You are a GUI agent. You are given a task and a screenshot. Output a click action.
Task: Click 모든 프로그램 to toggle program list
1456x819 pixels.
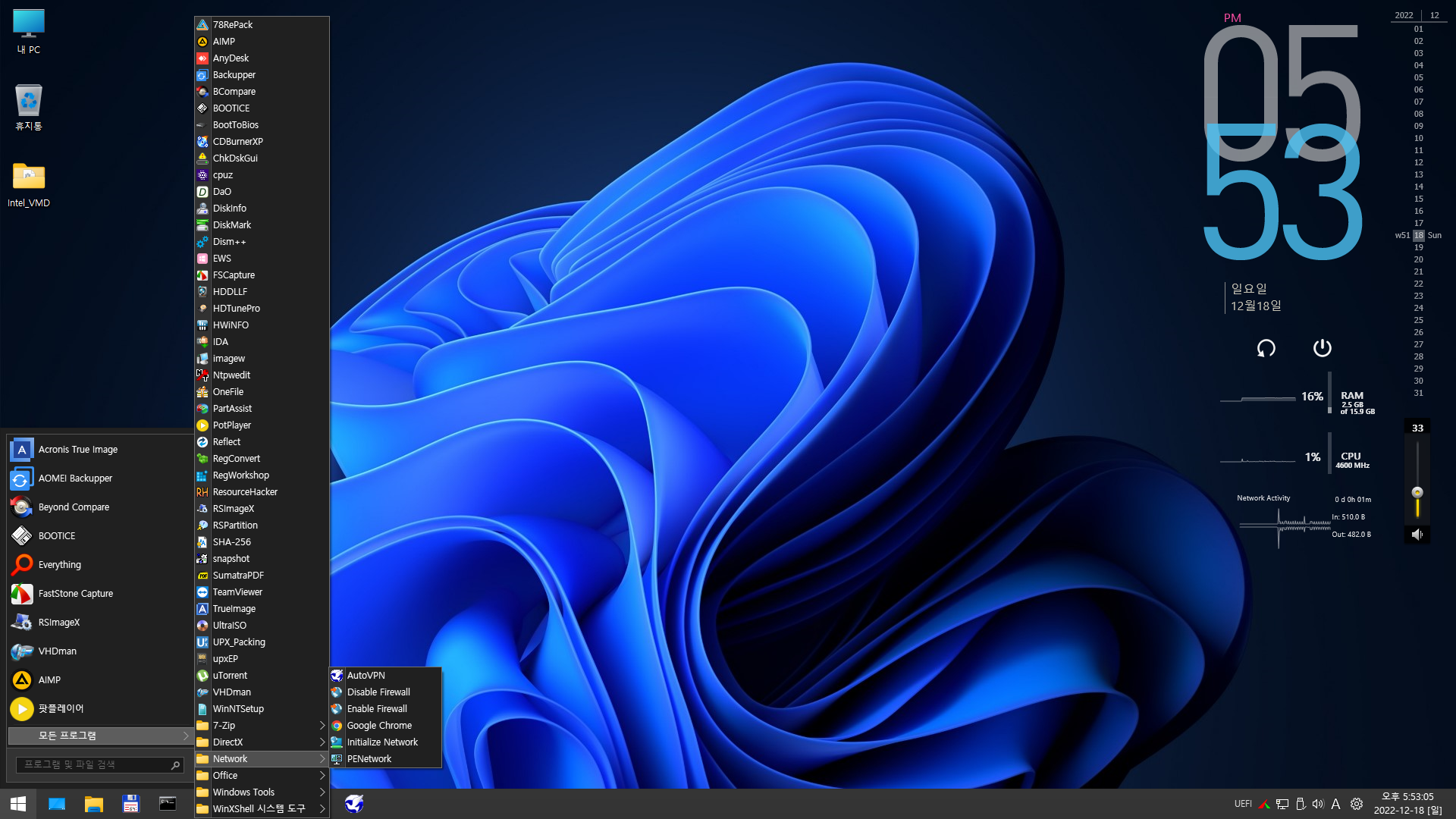[x=99, y=736]
